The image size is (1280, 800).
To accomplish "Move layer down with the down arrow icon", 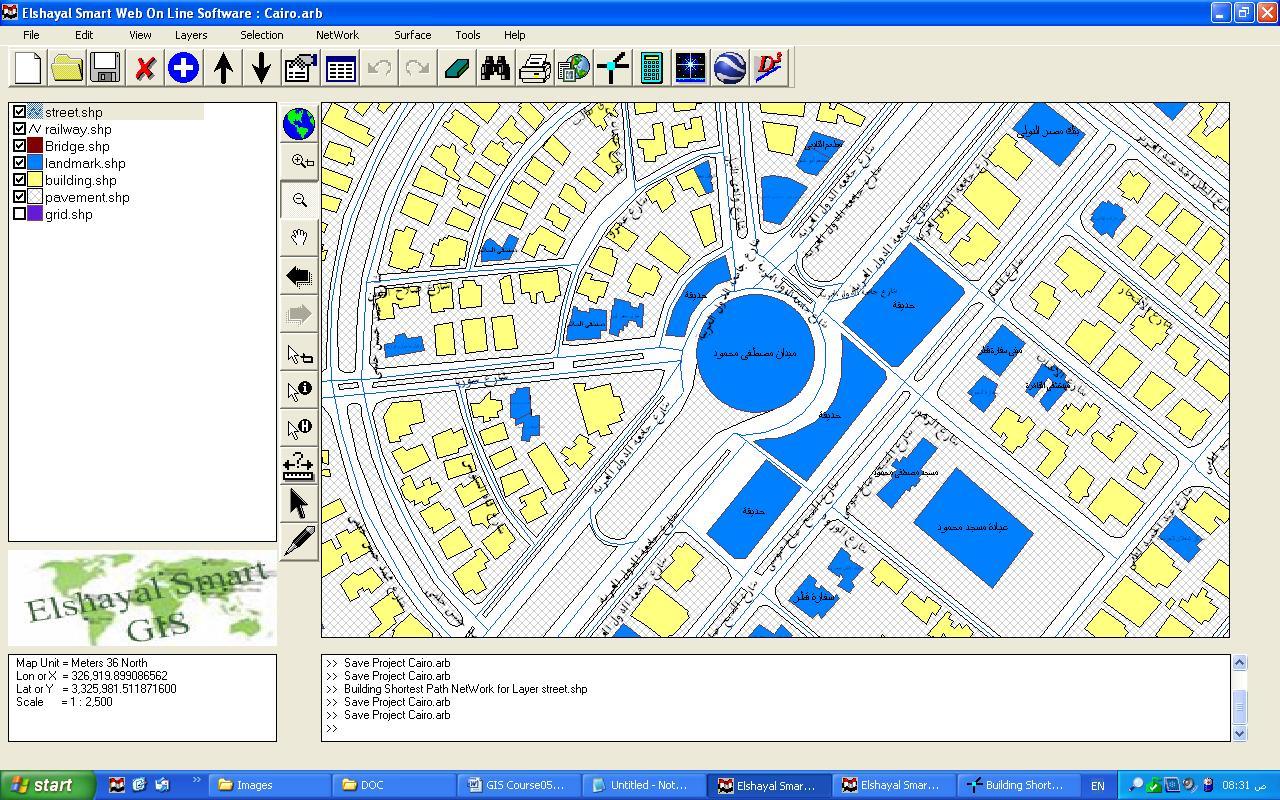I will [261, 68].
